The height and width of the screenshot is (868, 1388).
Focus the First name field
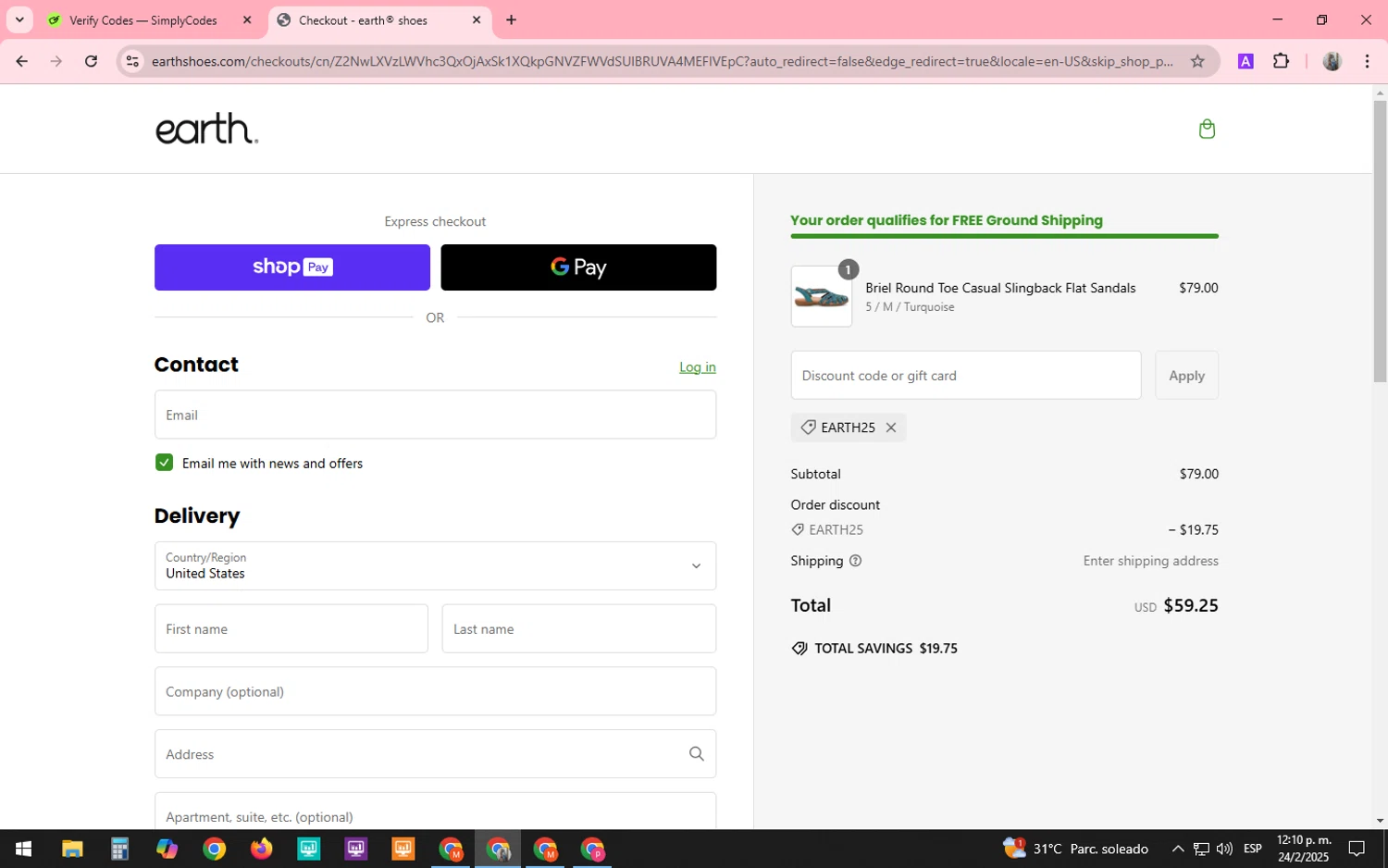[291, 628]
